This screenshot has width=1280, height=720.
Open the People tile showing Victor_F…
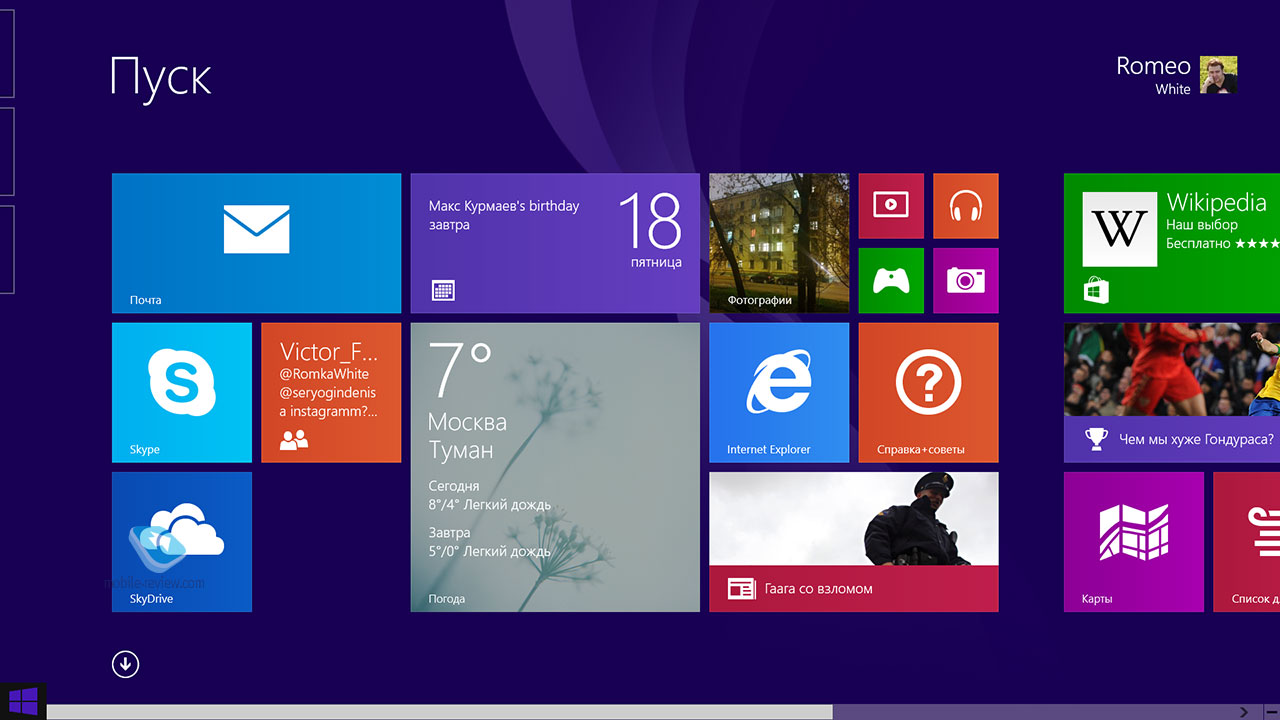331,393
